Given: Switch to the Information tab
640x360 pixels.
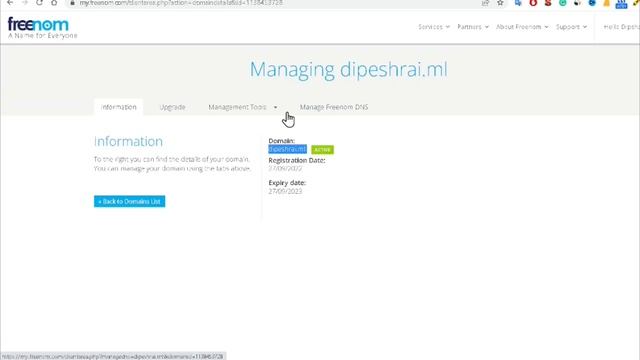Looking at the screenshot, I should click(118, 107).
